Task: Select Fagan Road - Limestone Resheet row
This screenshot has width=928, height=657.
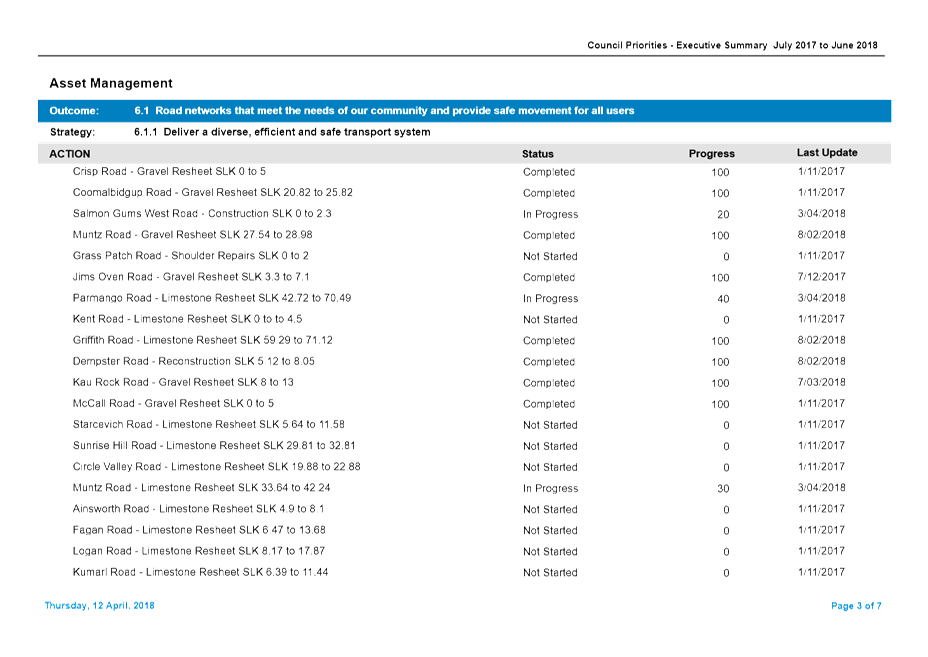Action: click(465, 530)
